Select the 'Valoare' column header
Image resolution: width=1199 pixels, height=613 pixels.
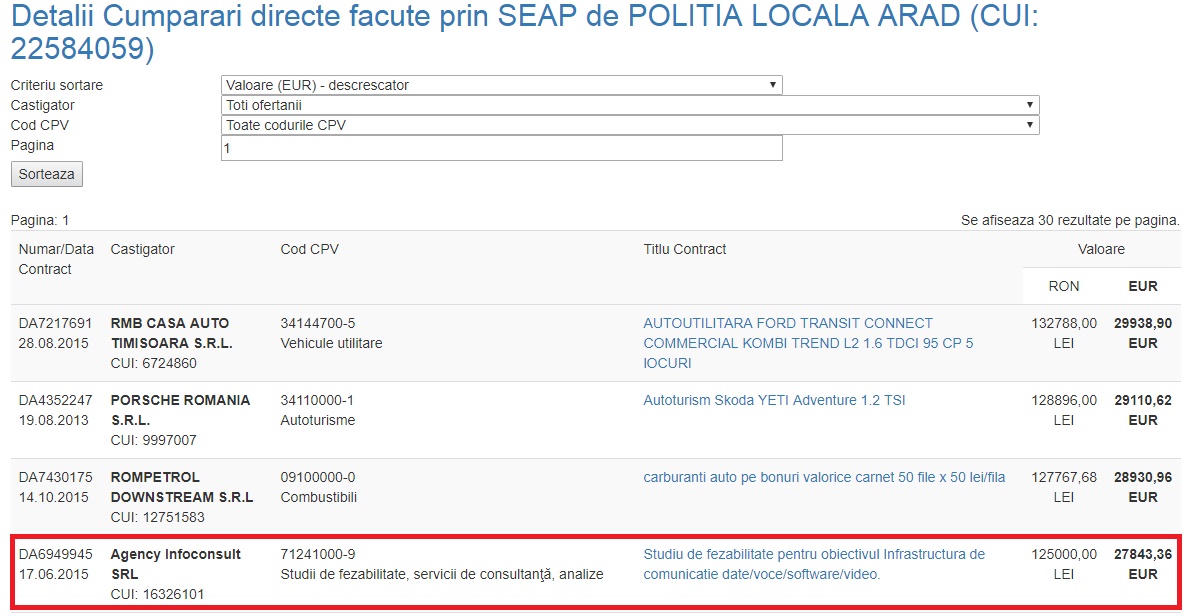[x=1100, y=249]
